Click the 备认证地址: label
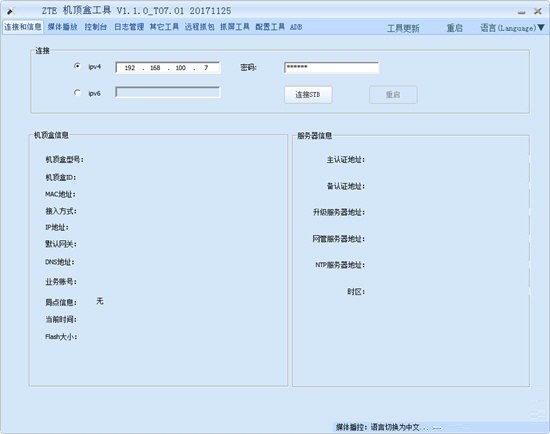The width and height of the screenshot is (550, 434). coord(346,186)
